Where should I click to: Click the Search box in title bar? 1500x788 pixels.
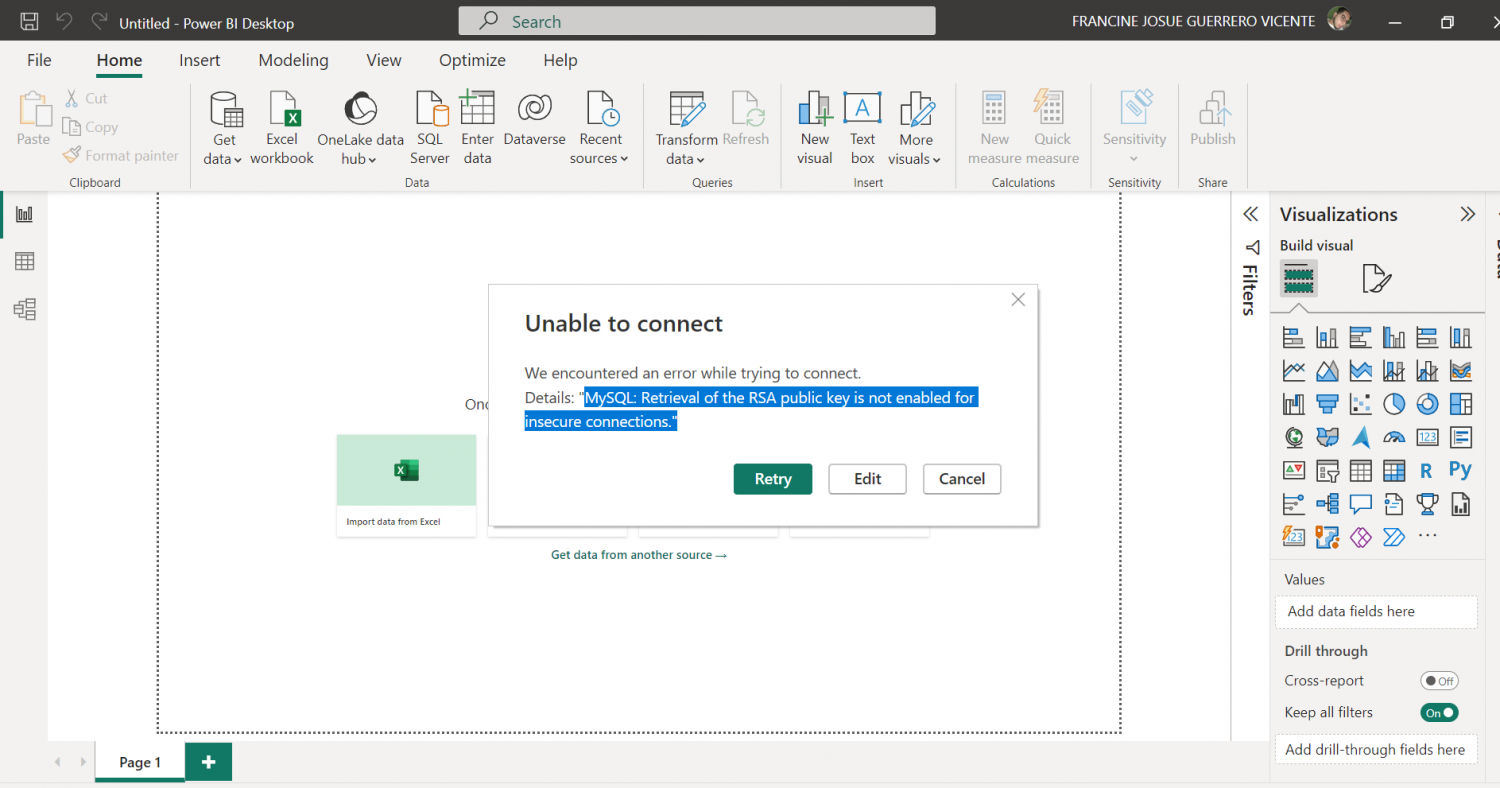(697, 21)
